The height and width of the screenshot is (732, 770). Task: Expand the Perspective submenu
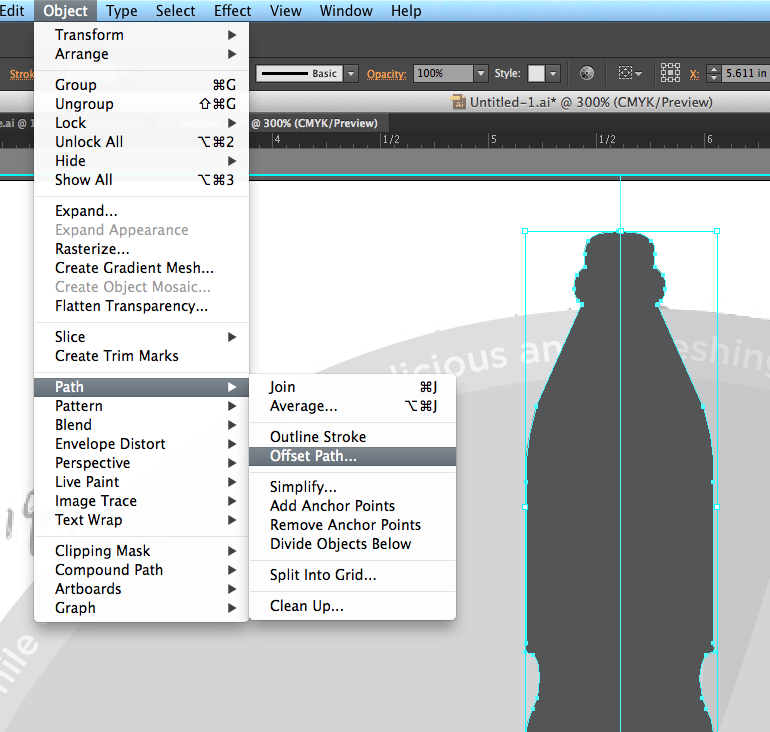tap(141, 463)
